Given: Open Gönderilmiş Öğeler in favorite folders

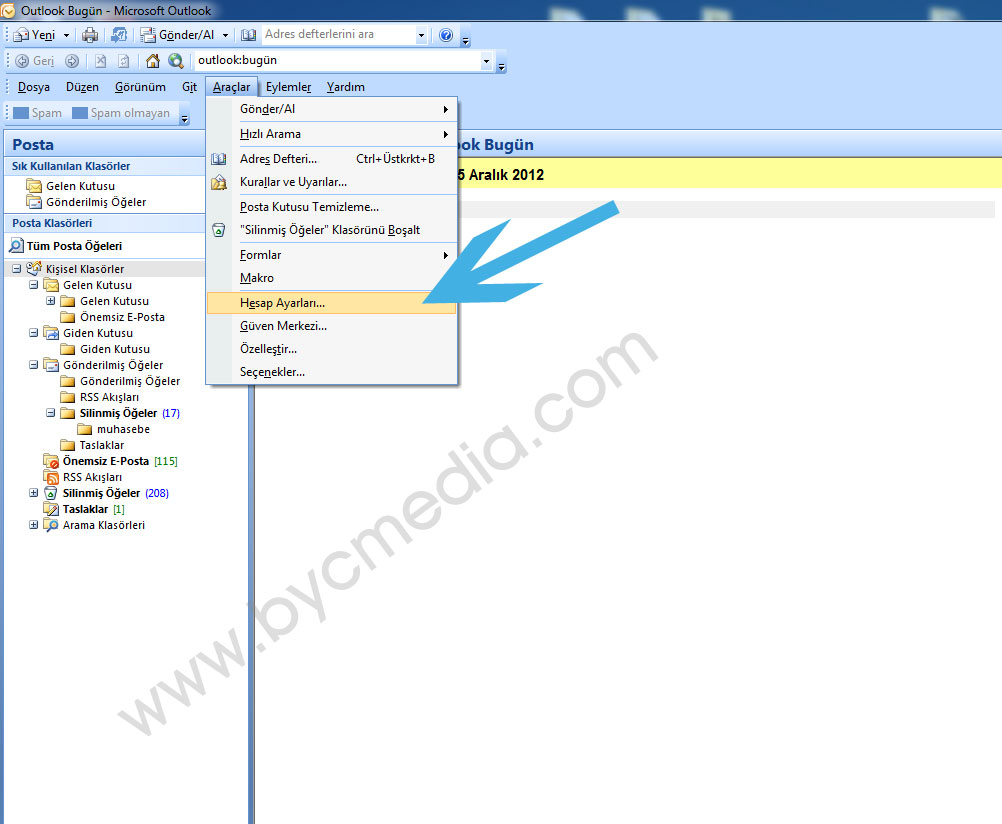Looking at the screenshot, I should (86, 202).
